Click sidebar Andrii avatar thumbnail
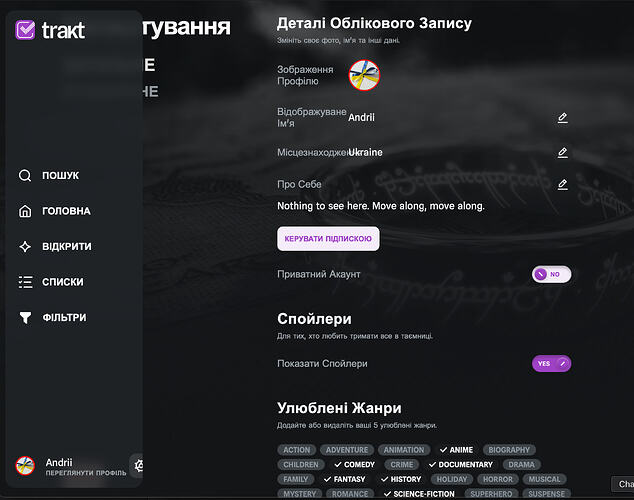The width and height of the screenshot is (634, 500). click(x=25, y=466)
